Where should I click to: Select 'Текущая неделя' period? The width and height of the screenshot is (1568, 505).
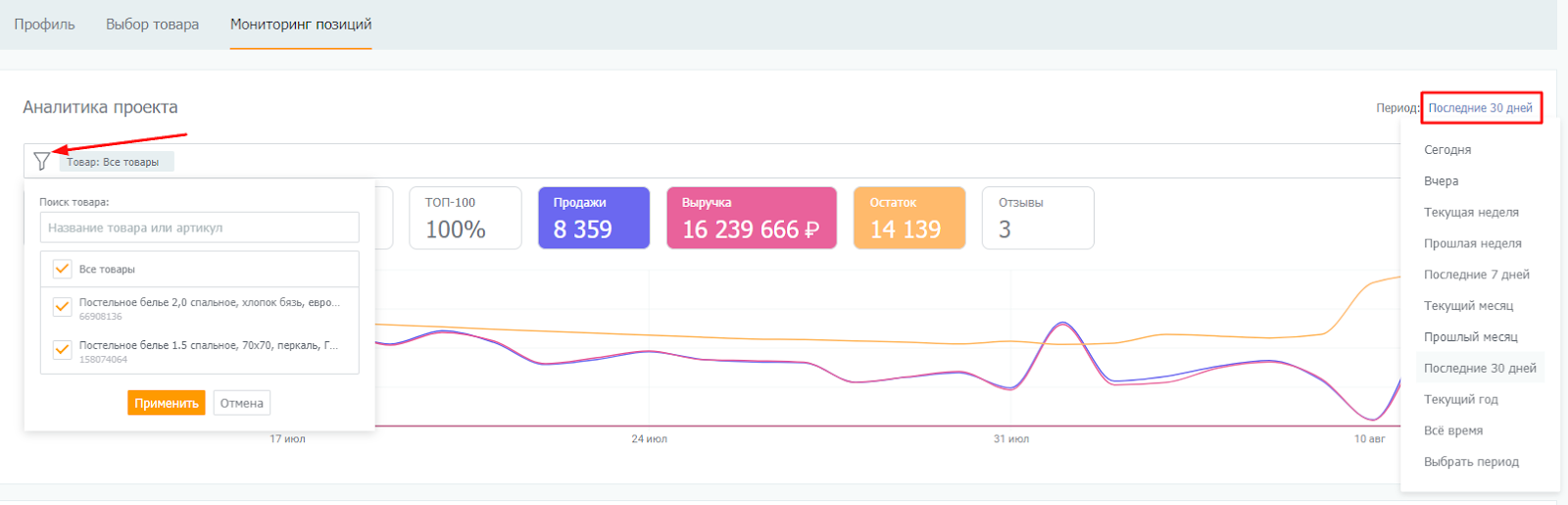[x=1471, y=213]
